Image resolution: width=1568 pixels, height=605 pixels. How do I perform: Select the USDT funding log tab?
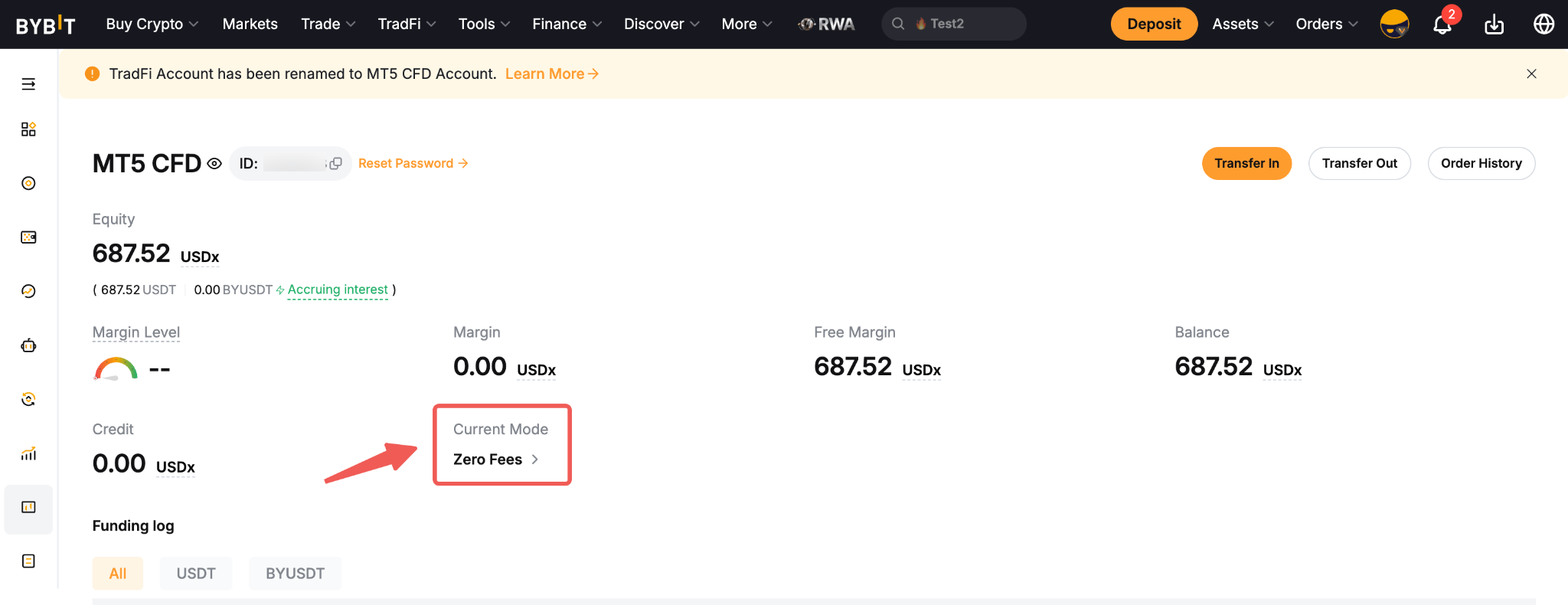click(x=196, y=574)
